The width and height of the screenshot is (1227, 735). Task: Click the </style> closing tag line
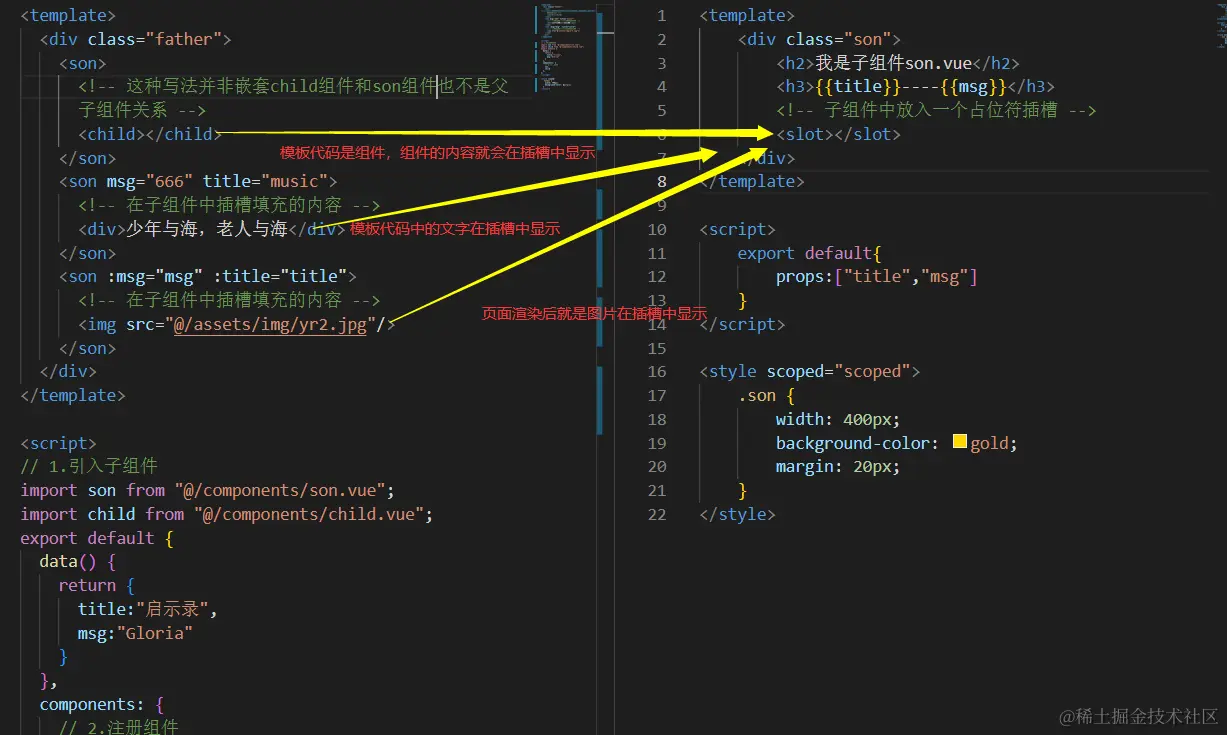pyautogui.click(x=737, y=514)
